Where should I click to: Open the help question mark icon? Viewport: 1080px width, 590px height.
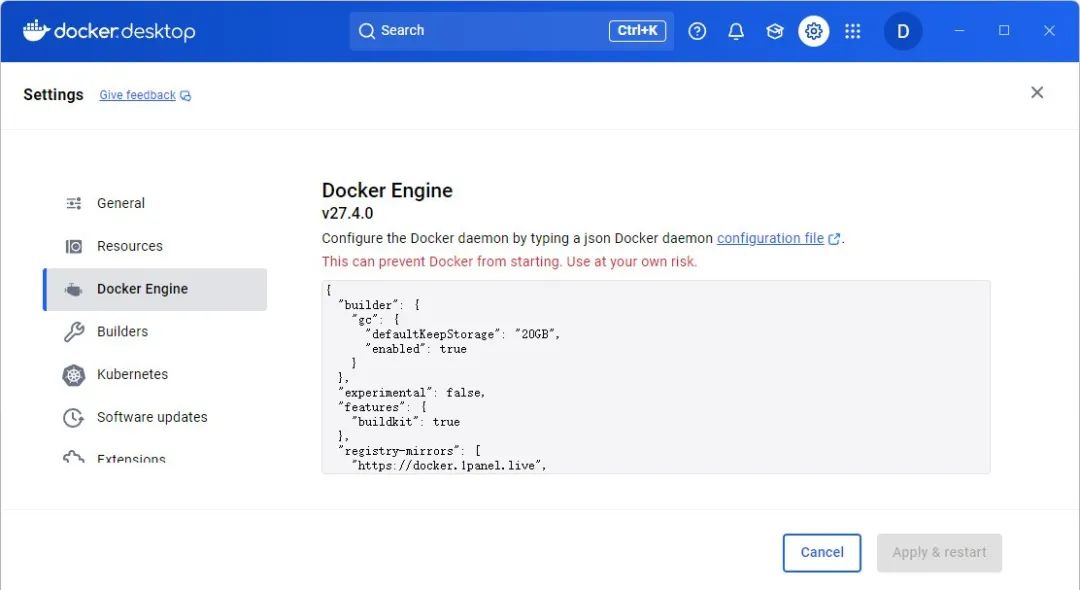click(697, 31)
